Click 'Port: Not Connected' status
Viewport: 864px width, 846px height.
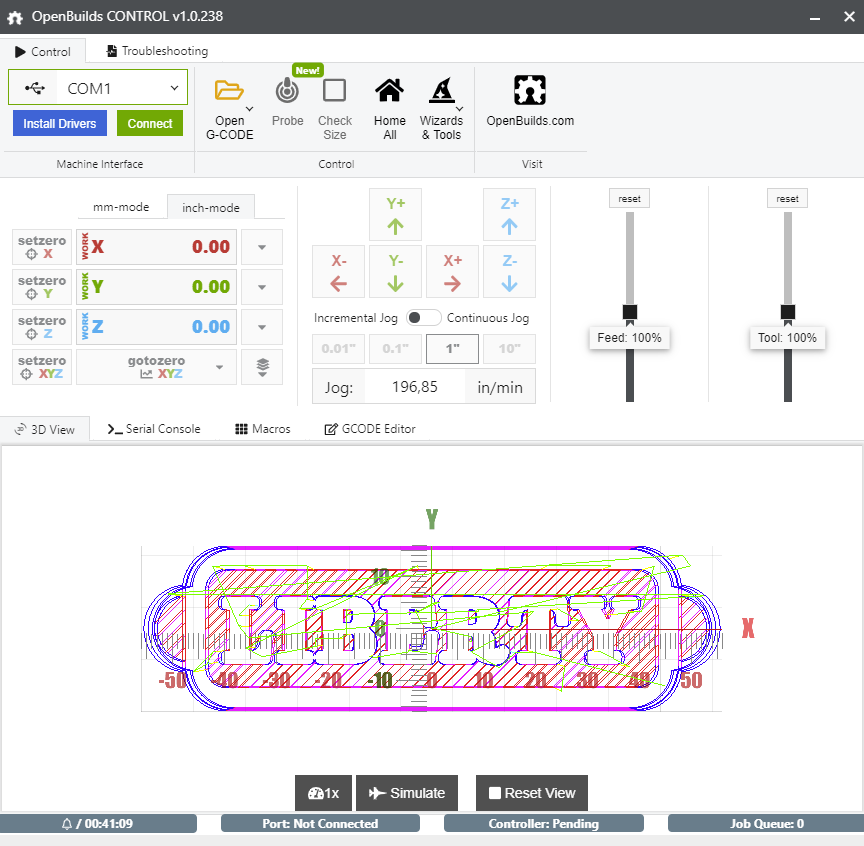click(320, 823)
